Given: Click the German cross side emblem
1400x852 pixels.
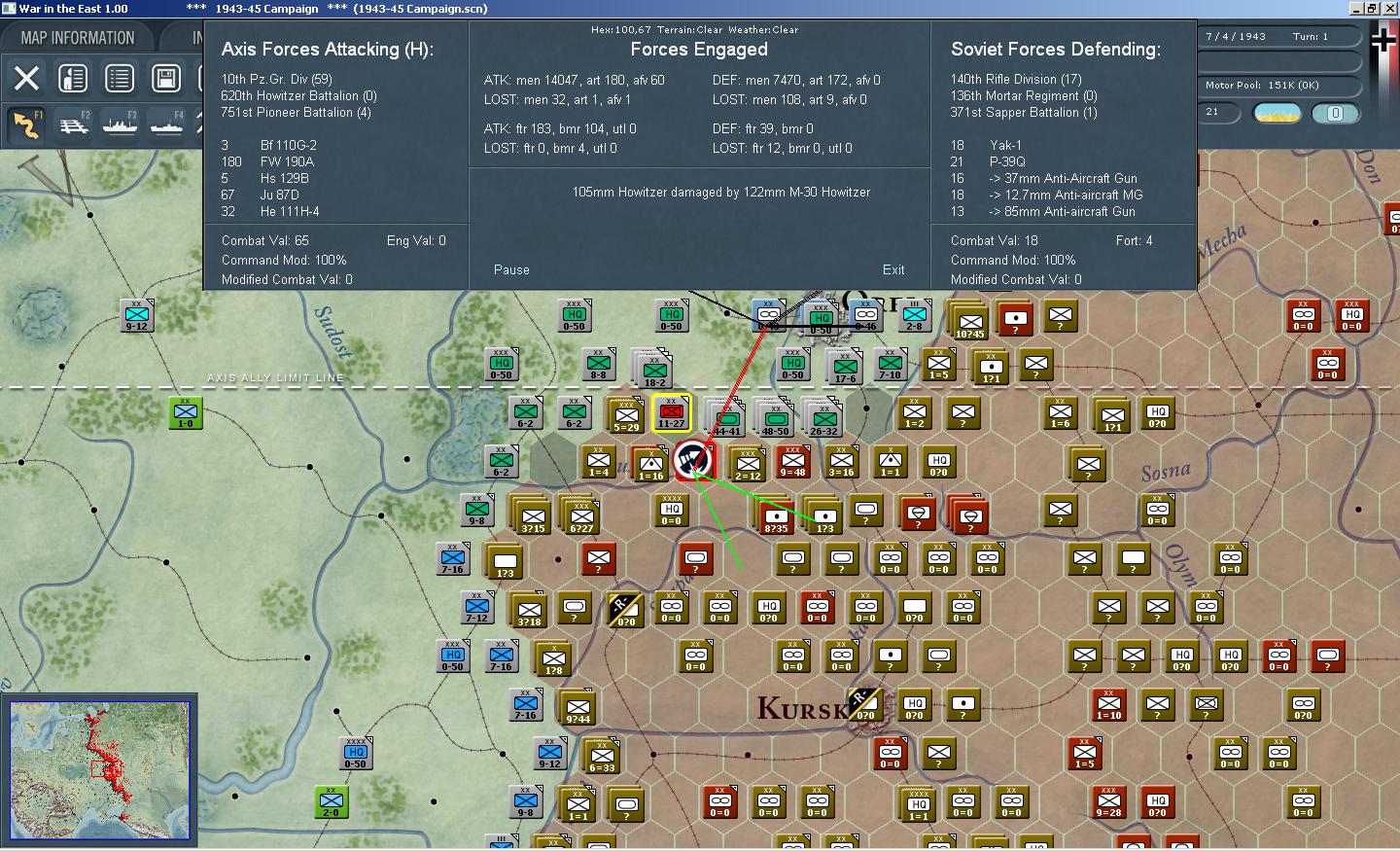Looking at the screenshot, I should 1382,41.
